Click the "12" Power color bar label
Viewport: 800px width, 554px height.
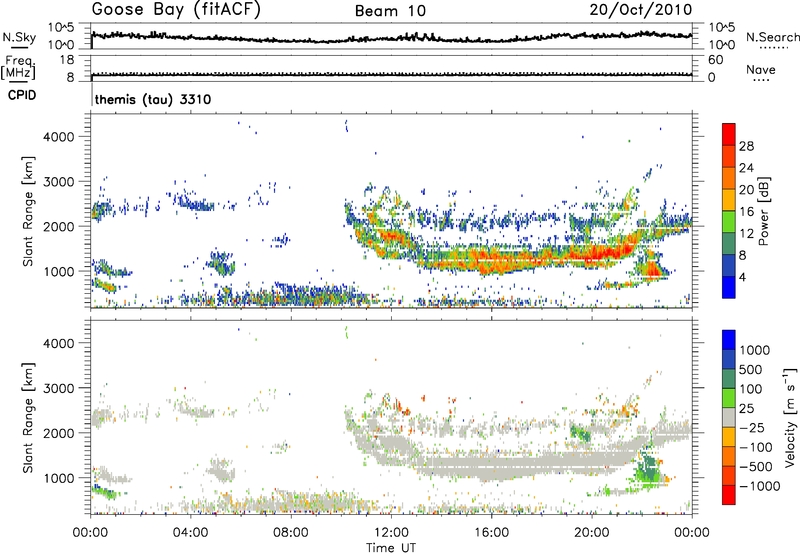coord(746,234)
